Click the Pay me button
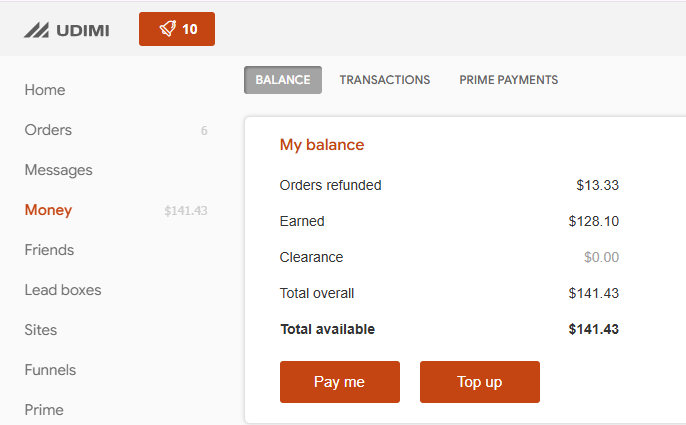The width and height of the screenshot is (686, 425). [340, 382]
